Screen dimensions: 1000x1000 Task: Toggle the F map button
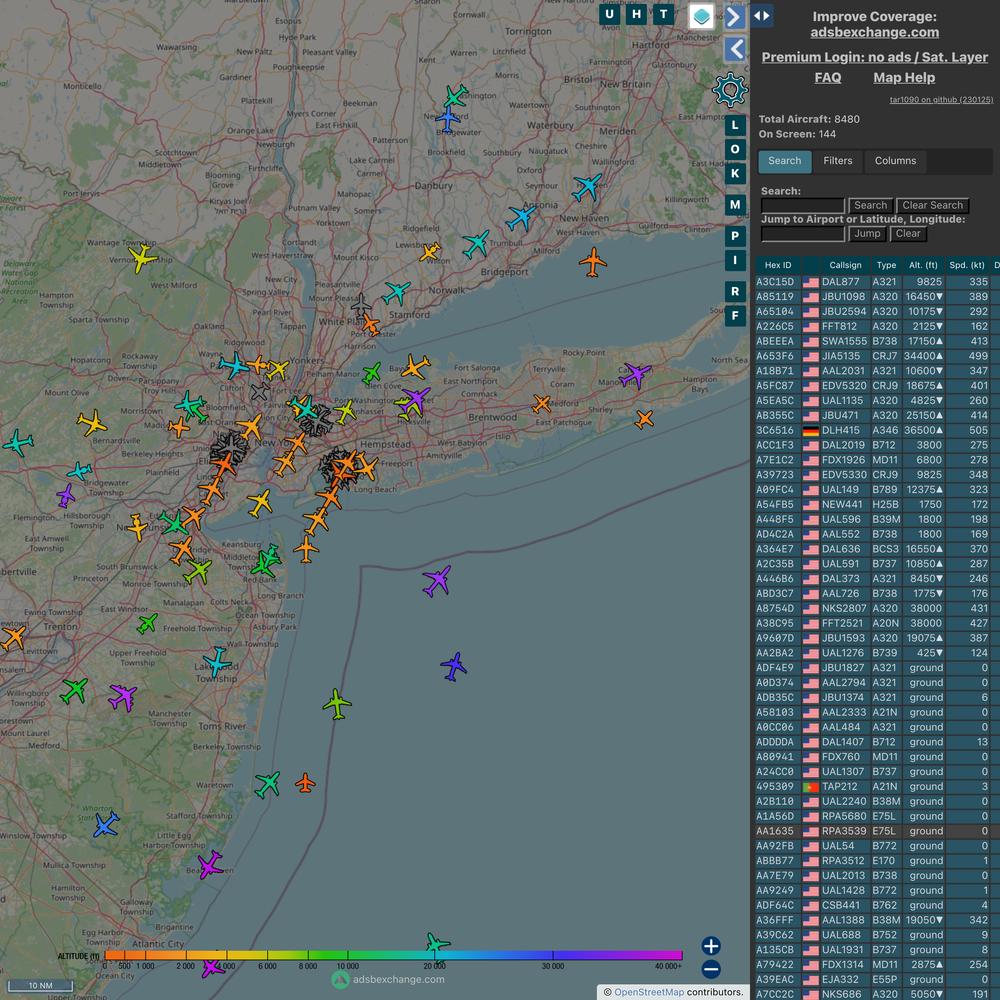pos(735,316)
